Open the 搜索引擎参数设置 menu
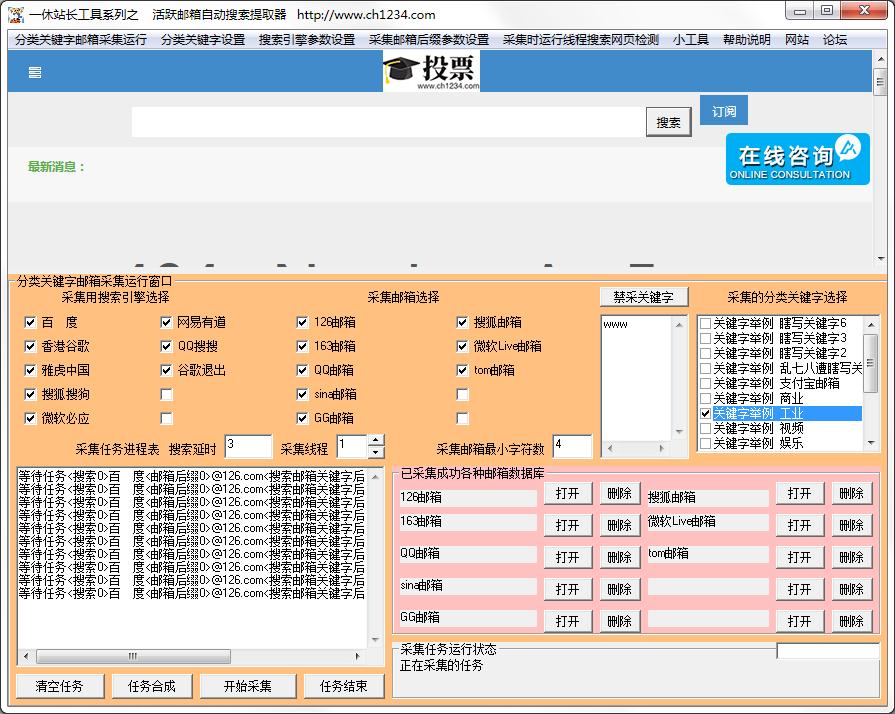The height and width of the screenshot is (714, 895). [x=307, y=40]
